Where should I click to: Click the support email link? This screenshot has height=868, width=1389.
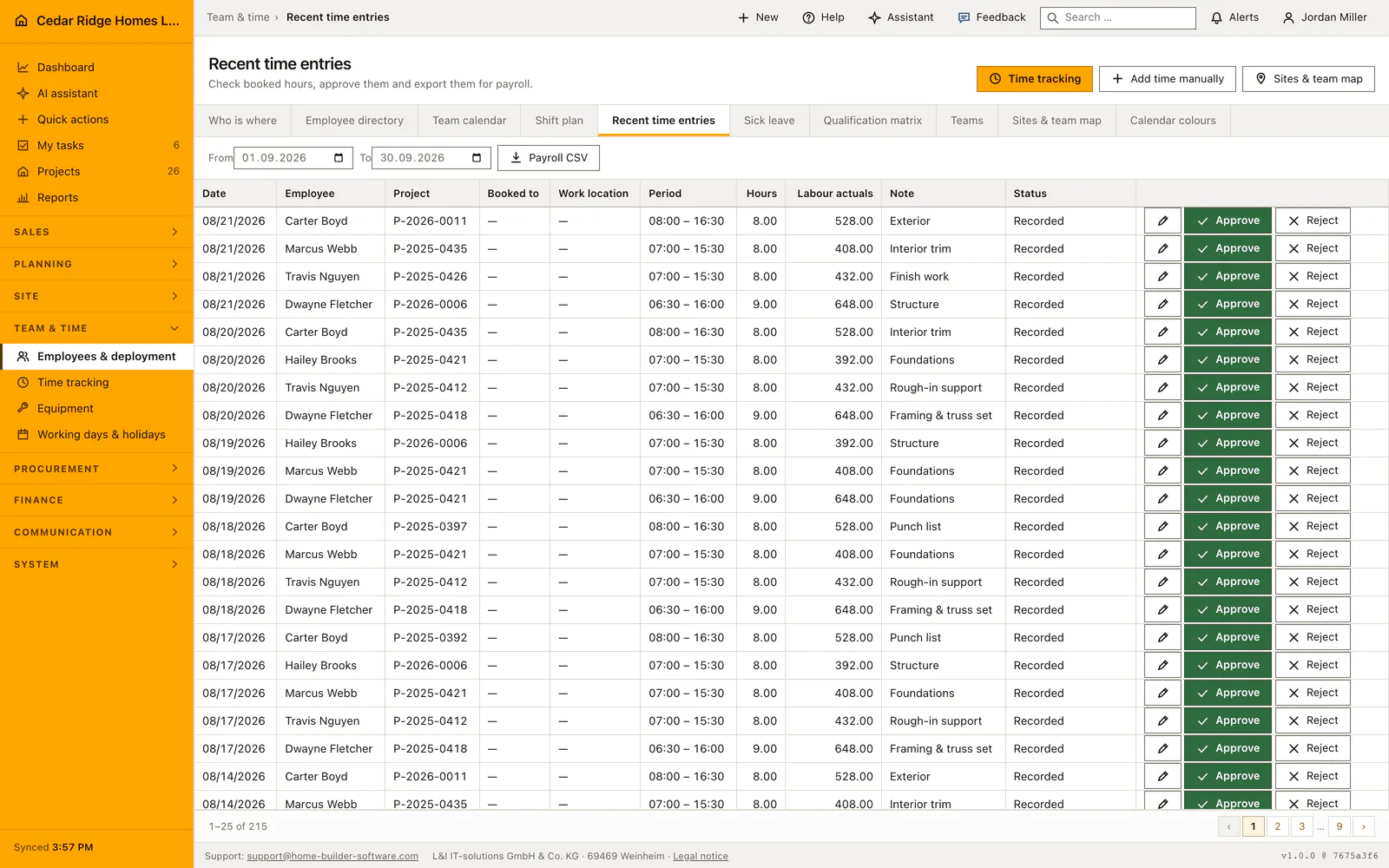332,856
